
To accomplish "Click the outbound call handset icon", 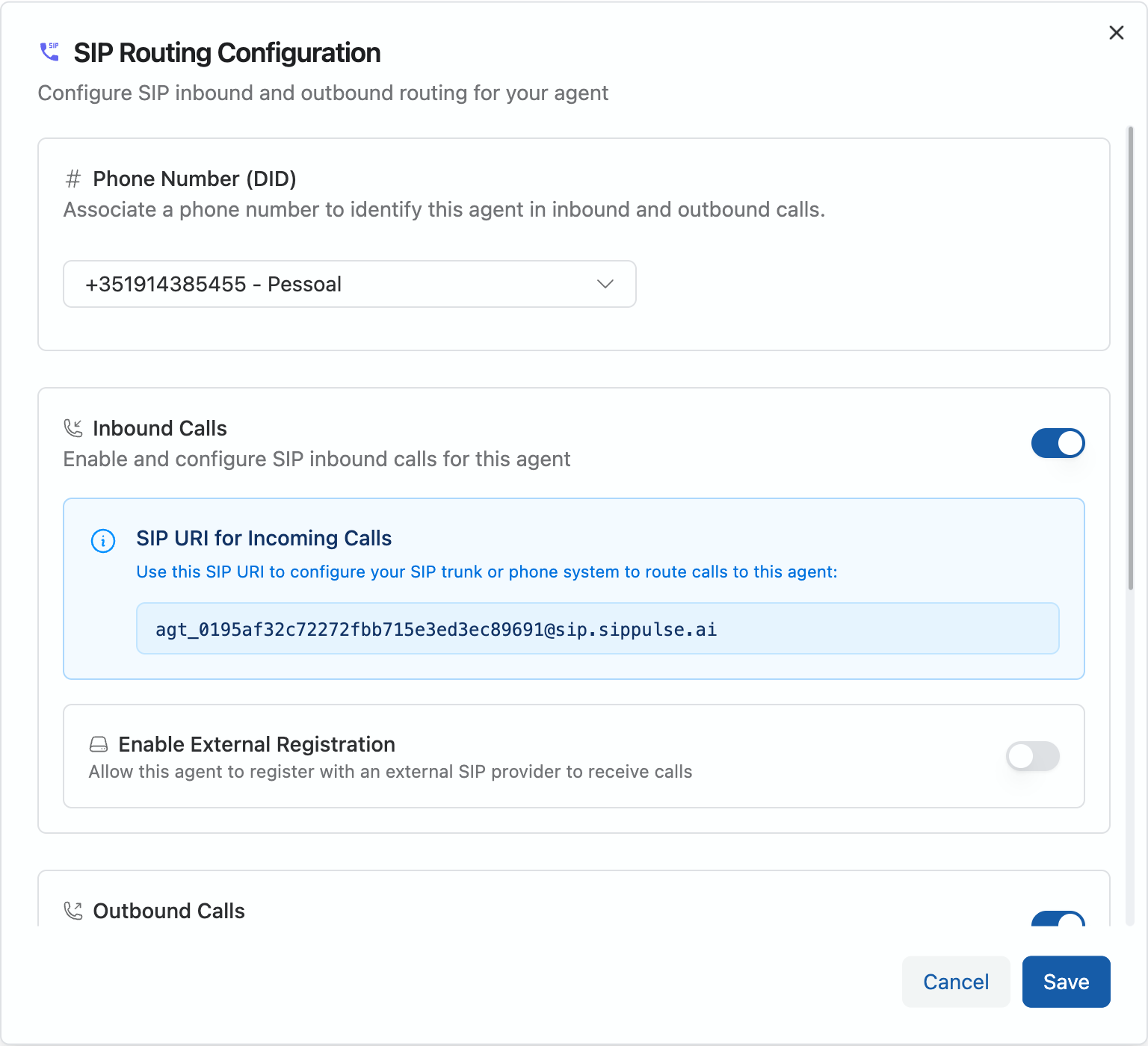I will pyautogui.click(x=72, y=910).
